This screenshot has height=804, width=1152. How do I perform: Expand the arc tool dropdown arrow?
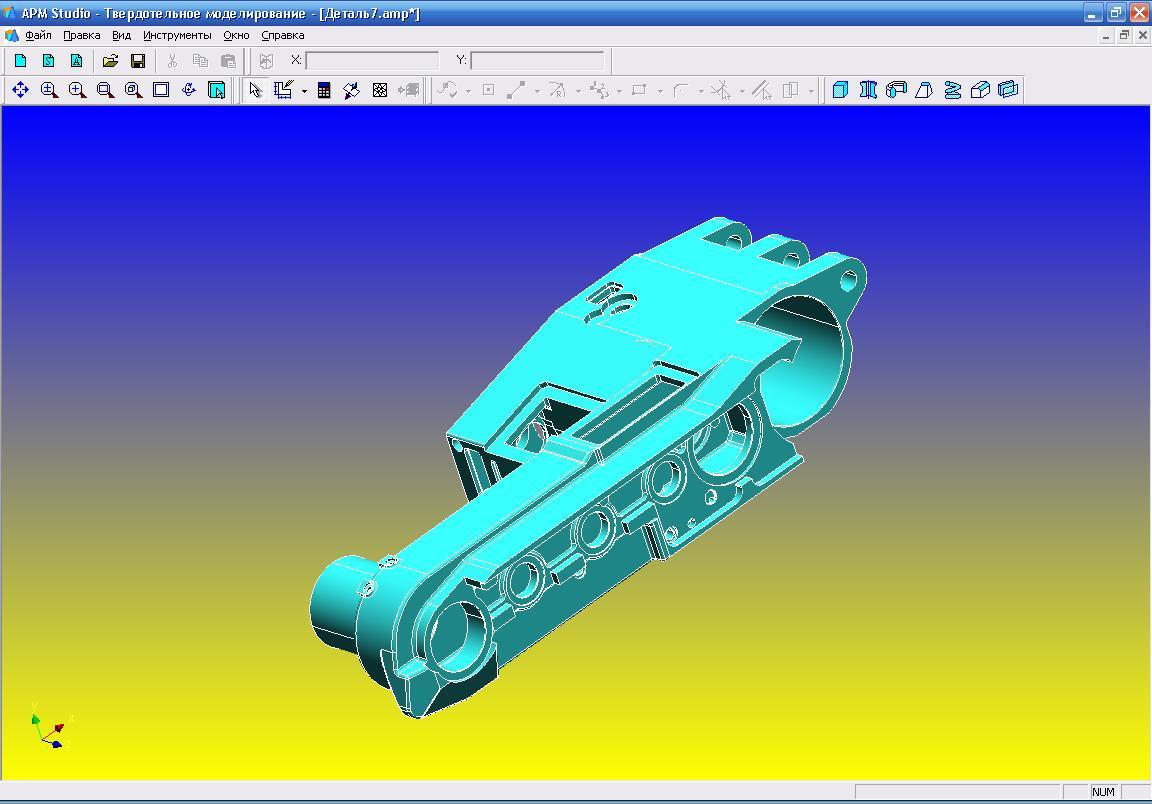pyautogui.click(x=578, y=91)
